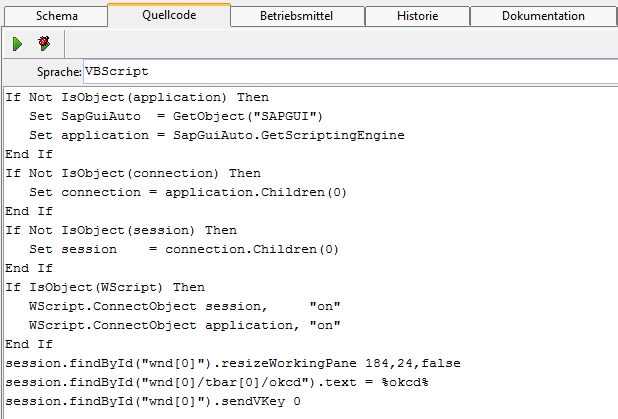This screenshot has width=618, height=419.
Task: Place cursor on the GetObject("SAPGUI") line
Action: (176, 116)
